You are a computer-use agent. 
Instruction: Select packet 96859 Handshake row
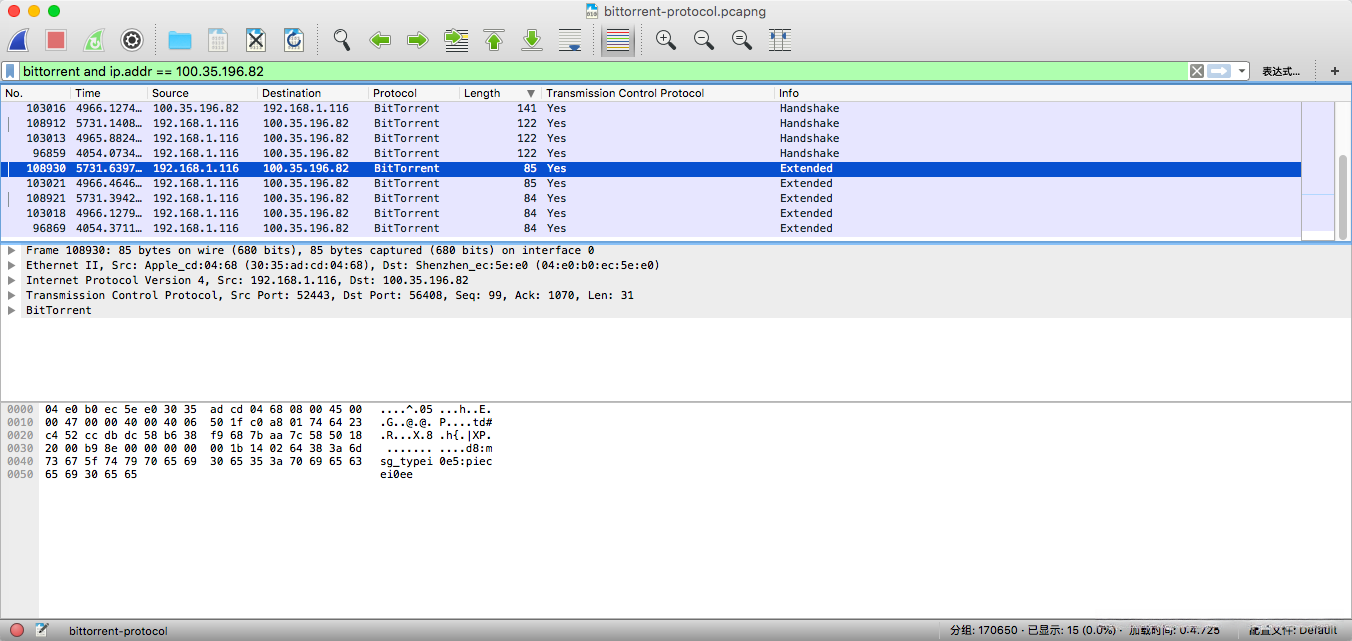tap(651, 153)
